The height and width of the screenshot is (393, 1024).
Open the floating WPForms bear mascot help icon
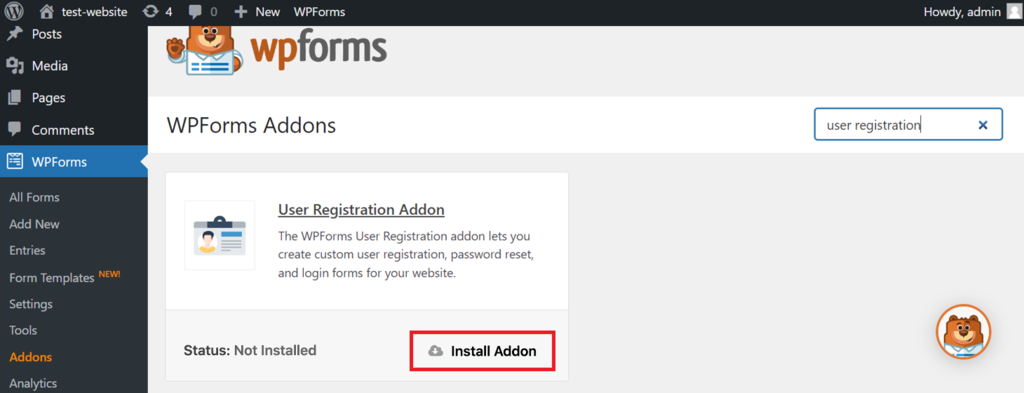click(963, 332)
